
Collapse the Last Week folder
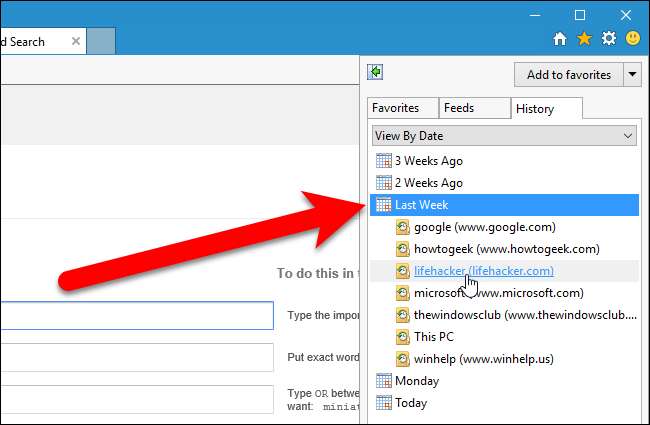(504, 205)
